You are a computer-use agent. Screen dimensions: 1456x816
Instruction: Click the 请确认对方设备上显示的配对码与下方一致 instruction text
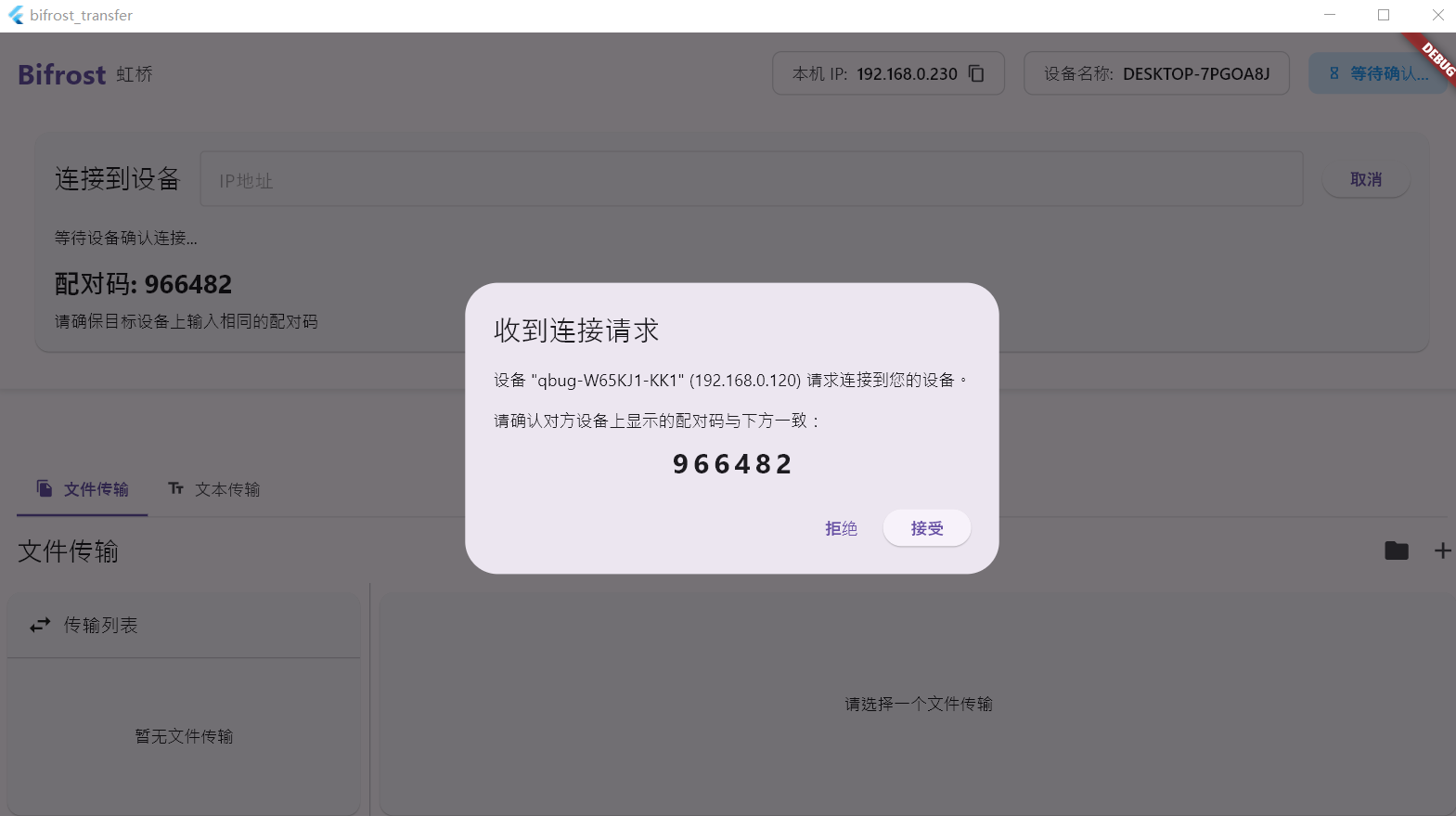point(657,421)
